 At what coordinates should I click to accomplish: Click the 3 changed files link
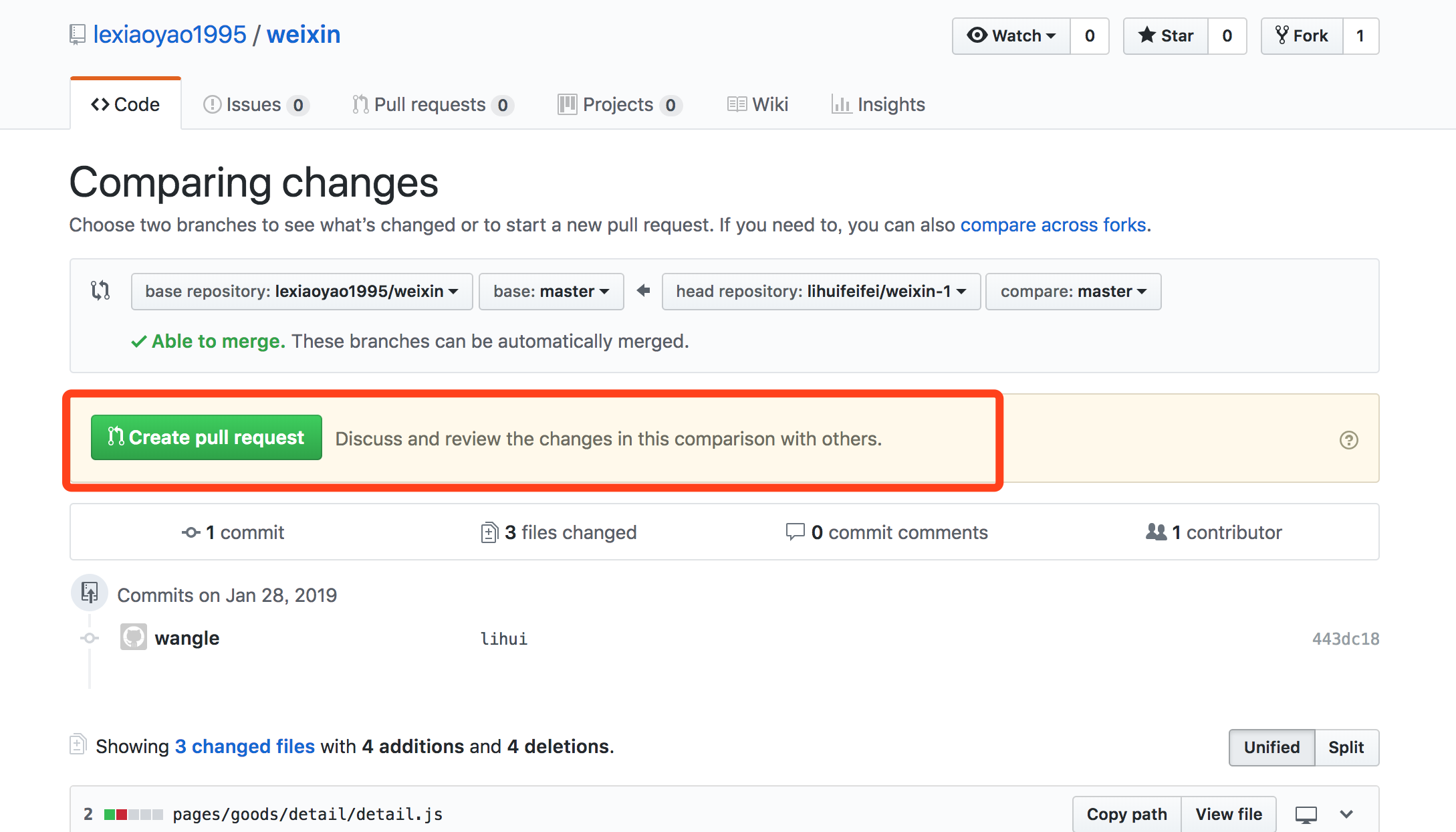[245, 746]
